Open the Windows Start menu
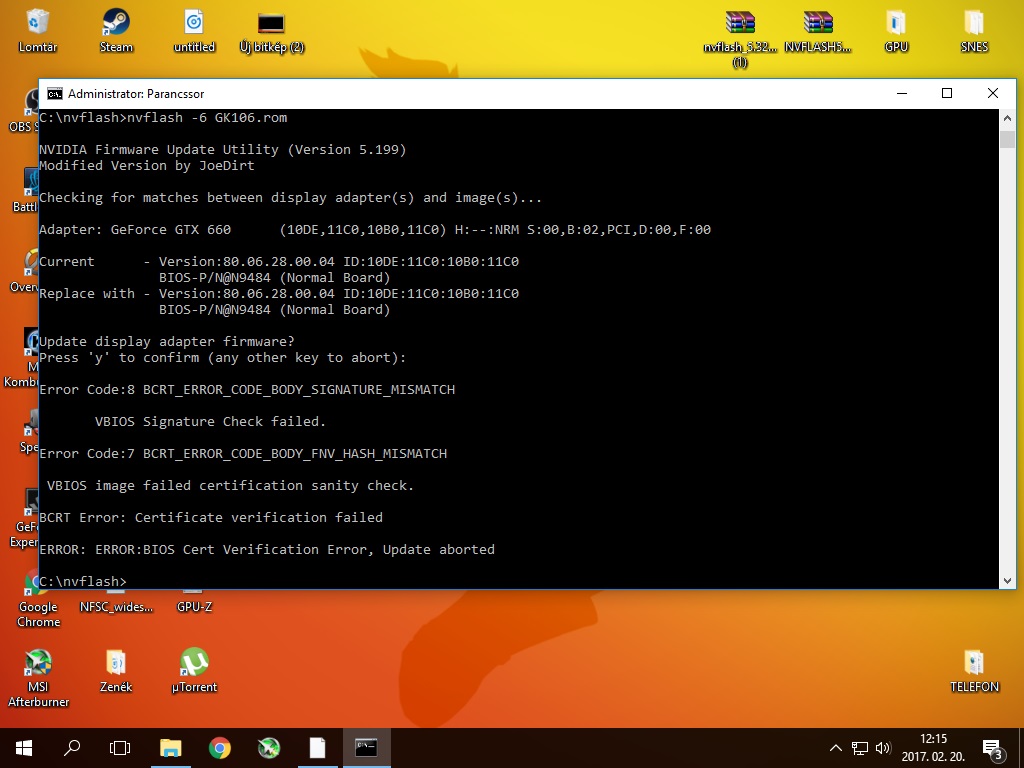1024x768 pixels. click(24, 748)
